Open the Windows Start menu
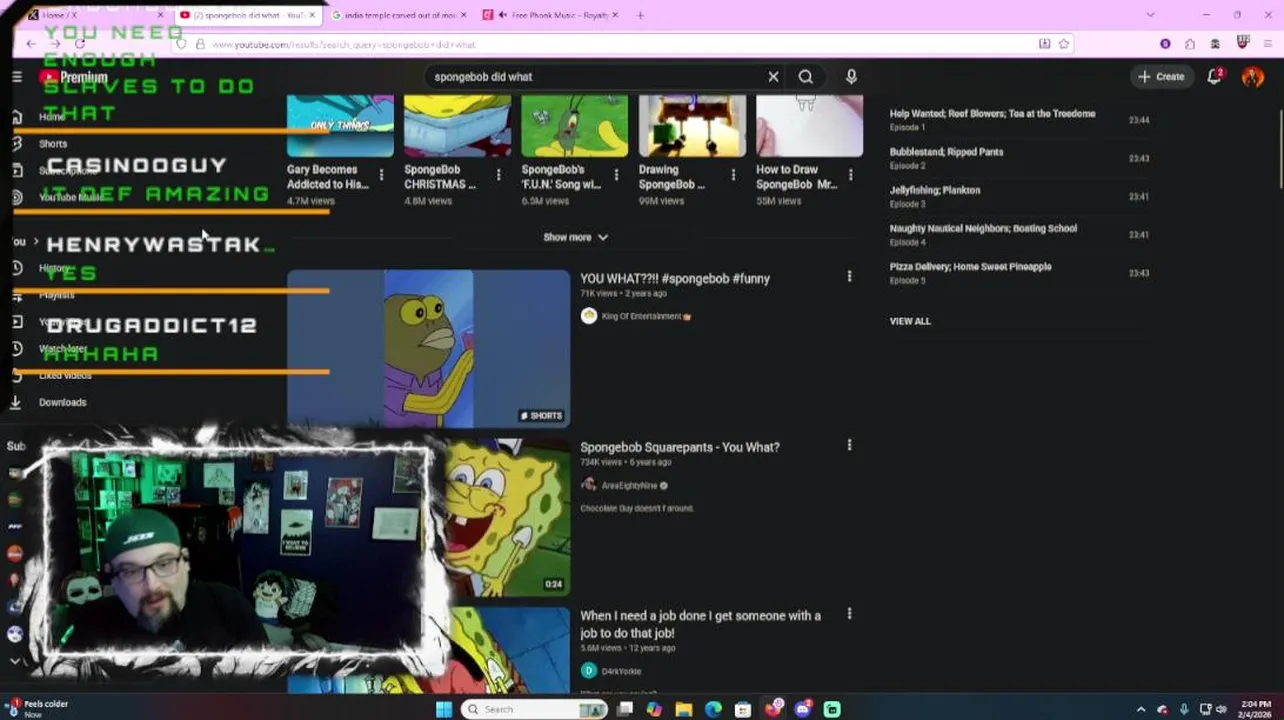Viewport: 1284px width, 720px height. [444, 709]
